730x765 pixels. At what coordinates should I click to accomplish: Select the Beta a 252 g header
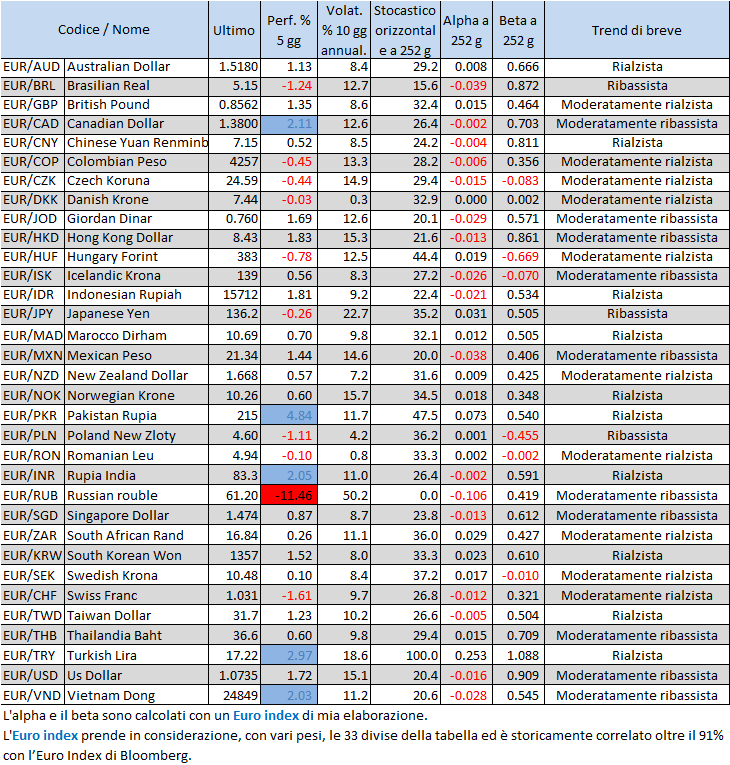coord(518,30)
